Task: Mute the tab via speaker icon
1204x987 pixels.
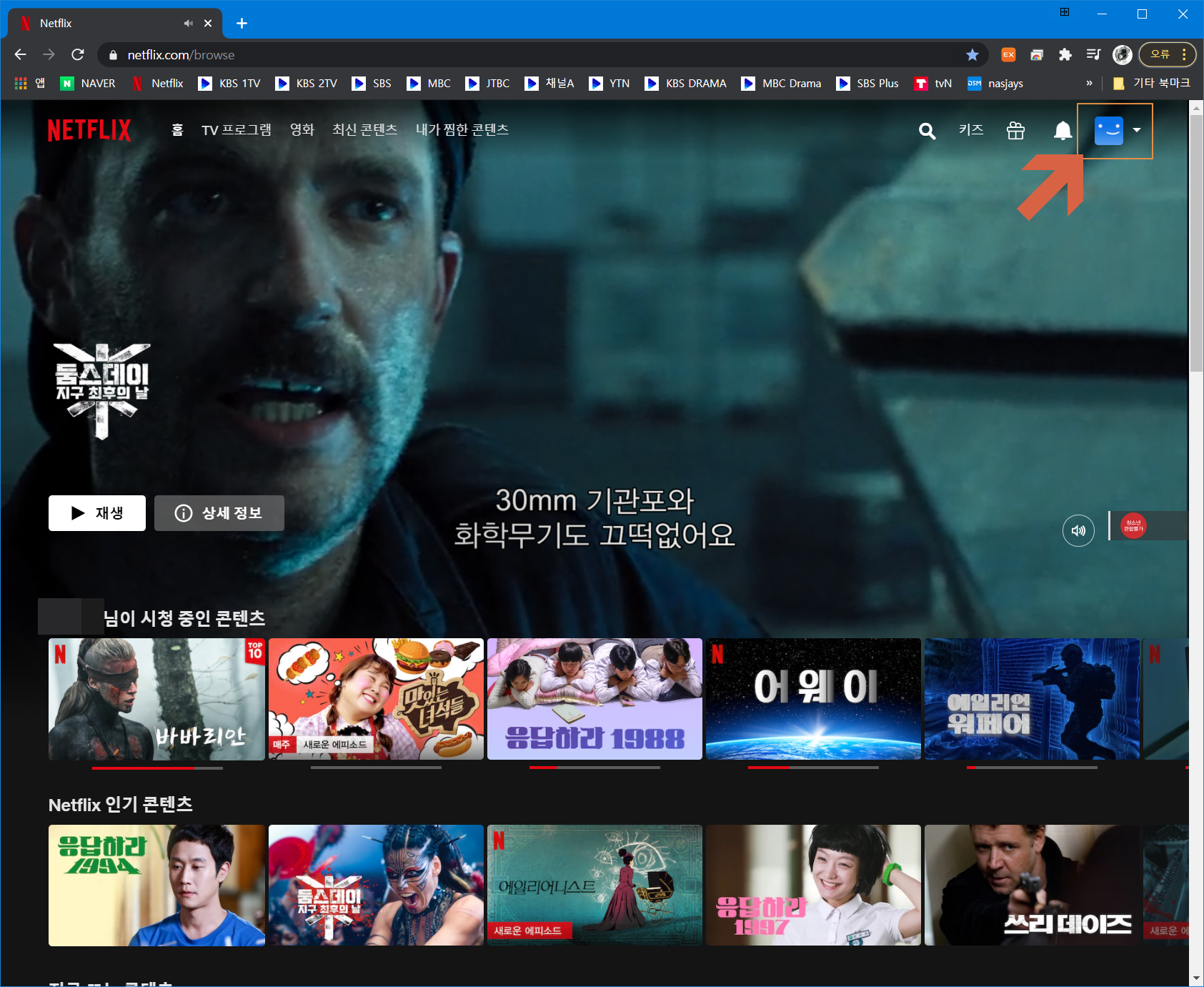Action: click(188, 24)
